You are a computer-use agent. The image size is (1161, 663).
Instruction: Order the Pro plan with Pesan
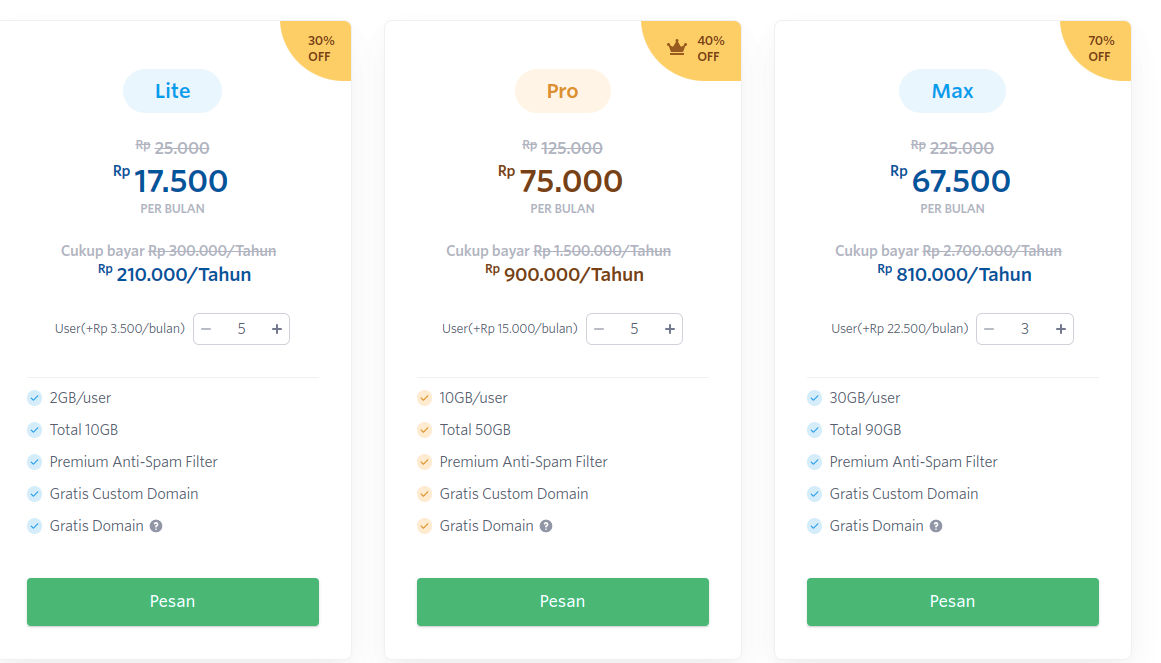click(x=562, y=602)
